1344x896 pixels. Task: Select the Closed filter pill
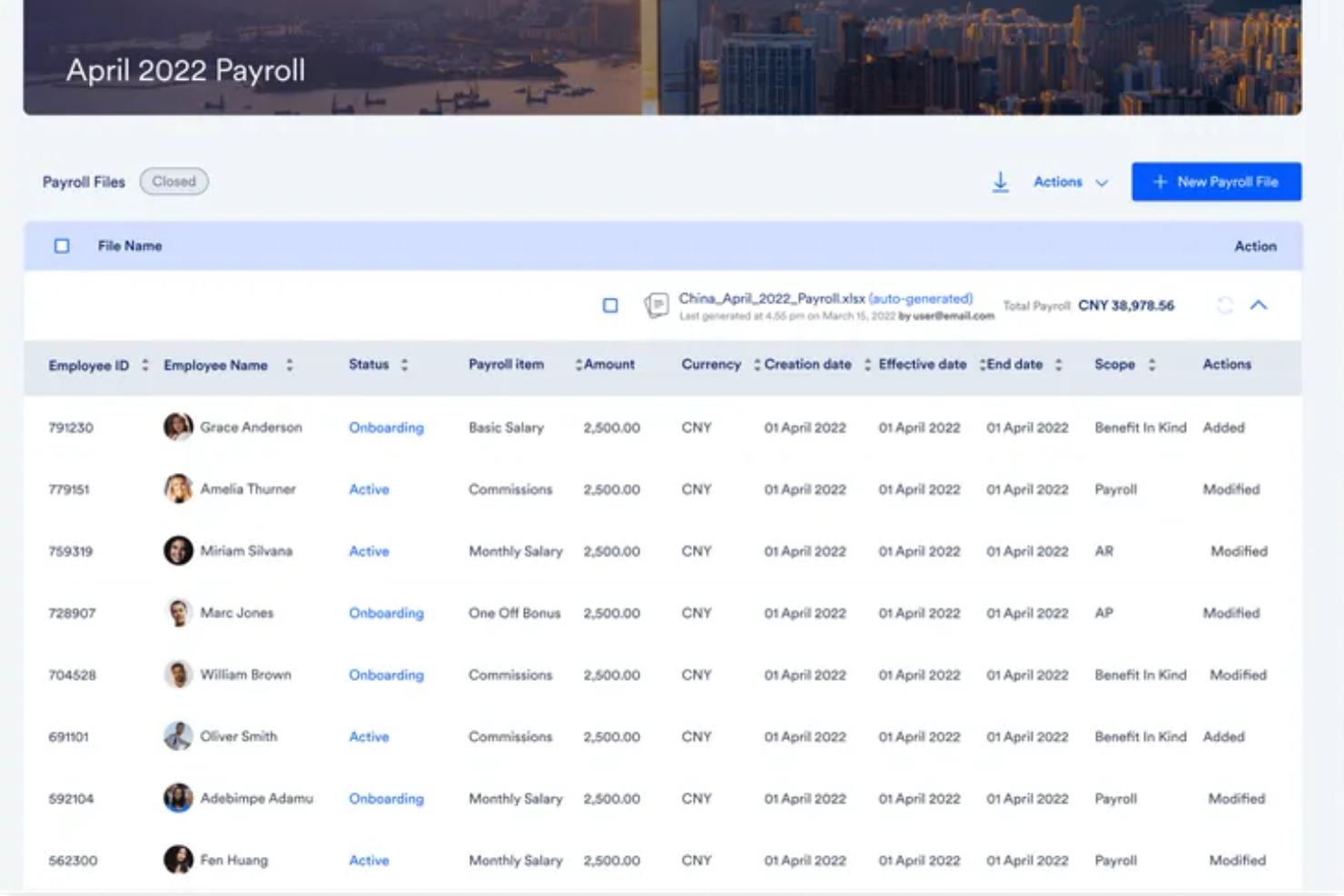(x=174, y=182)
